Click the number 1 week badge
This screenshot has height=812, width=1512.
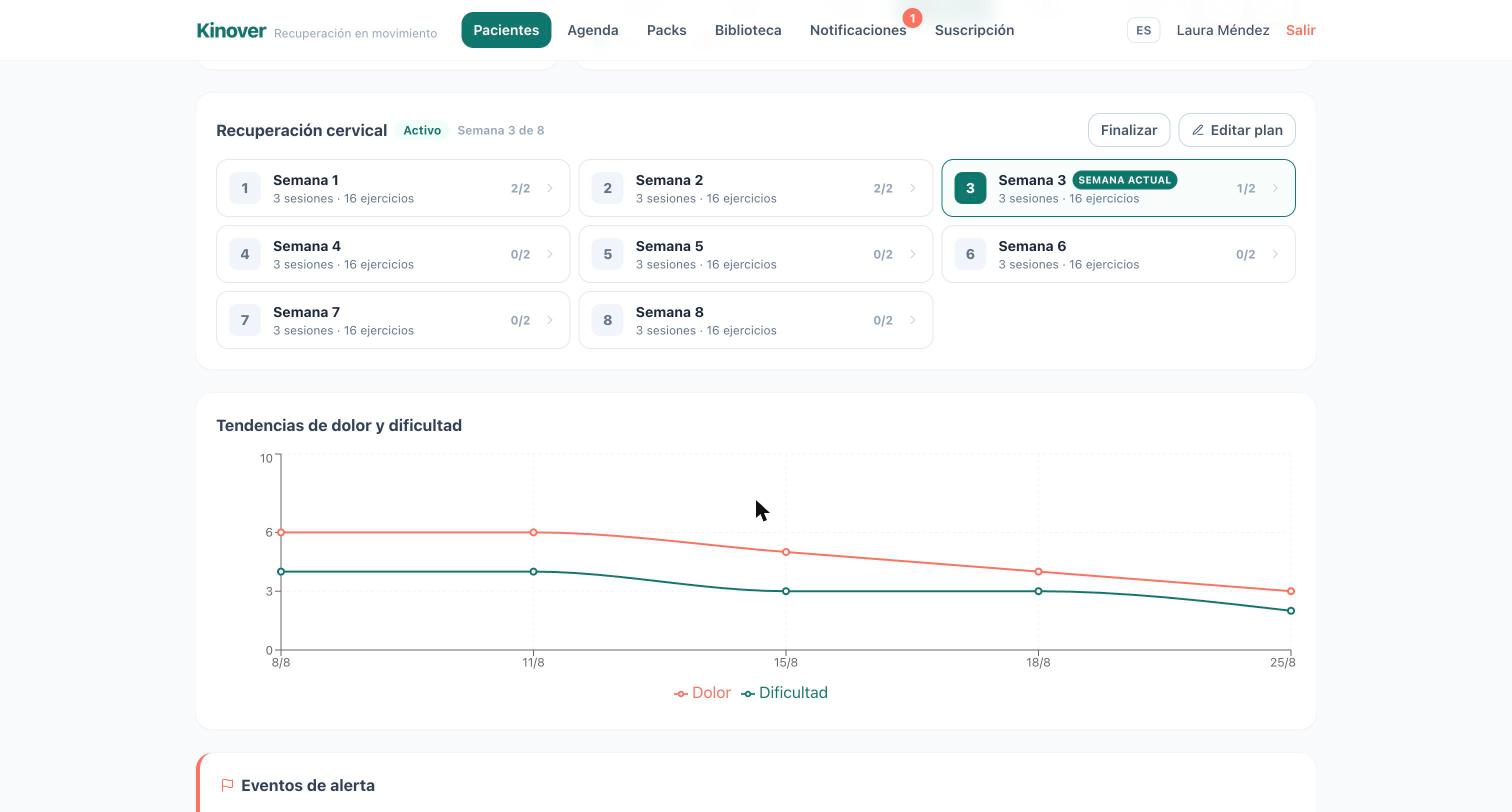(245, 188)
